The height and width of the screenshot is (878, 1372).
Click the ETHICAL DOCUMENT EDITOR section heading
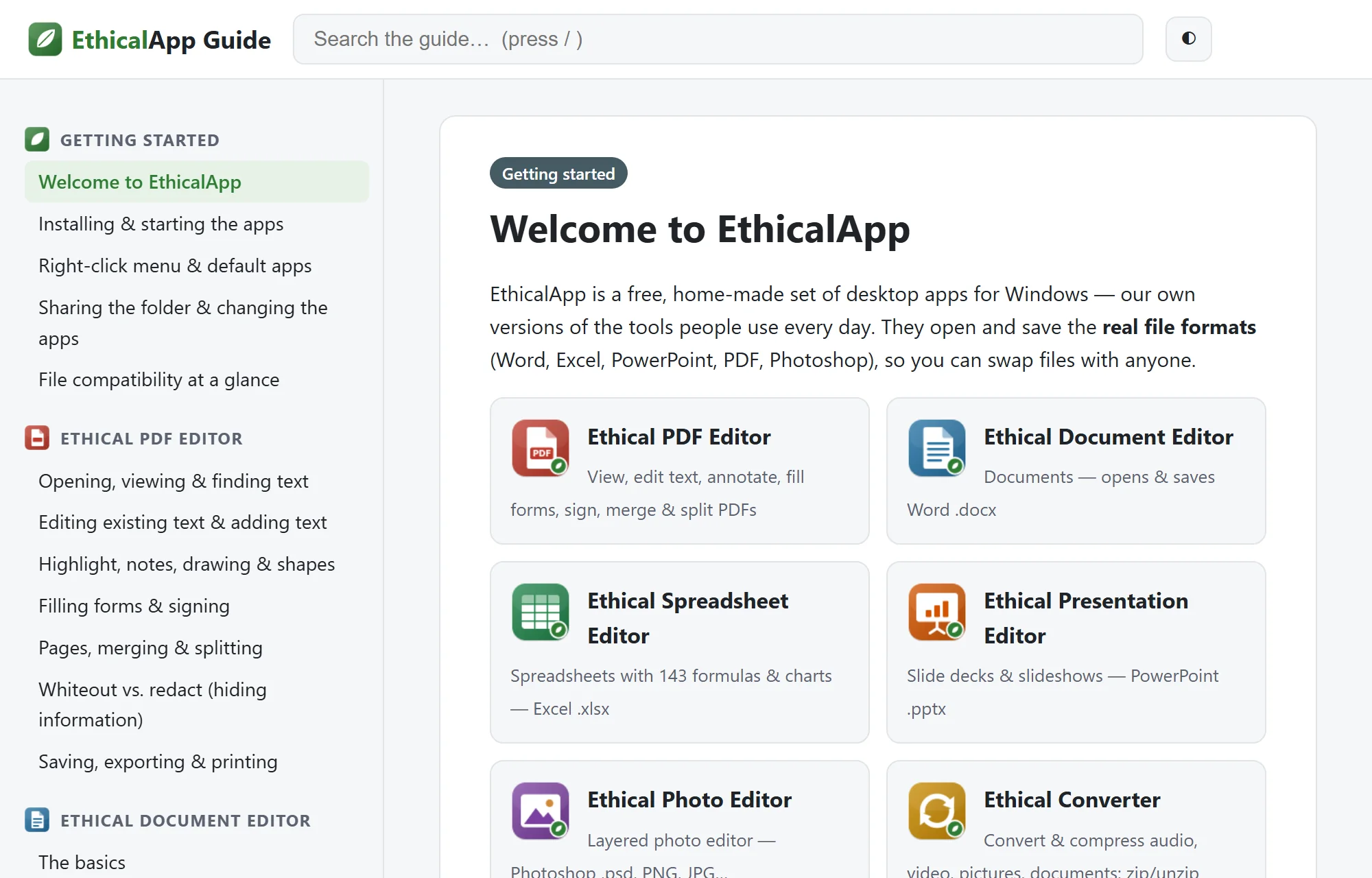185,820
